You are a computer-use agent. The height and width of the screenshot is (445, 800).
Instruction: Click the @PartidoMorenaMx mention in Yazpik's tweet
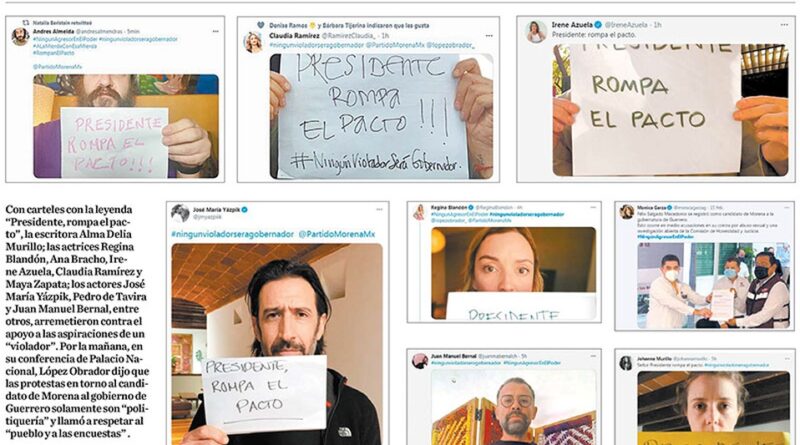click(337, 234)
